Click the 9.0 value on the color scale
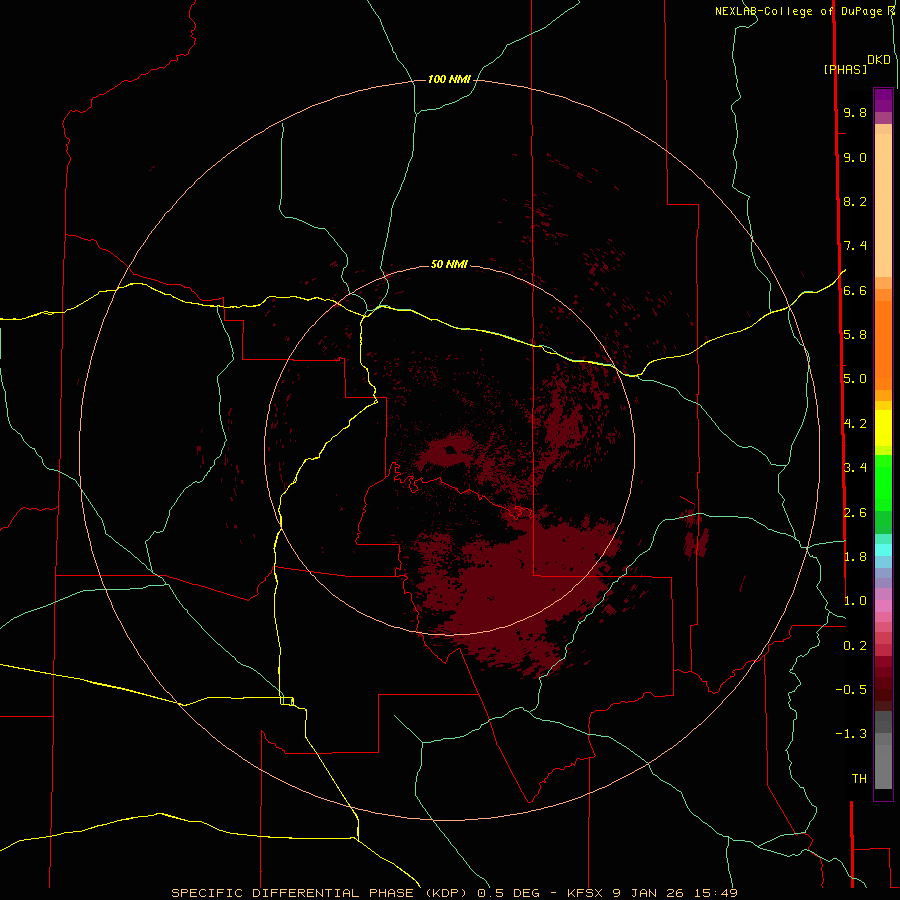Viewport: 900px width, 900px height. (855, 157)
